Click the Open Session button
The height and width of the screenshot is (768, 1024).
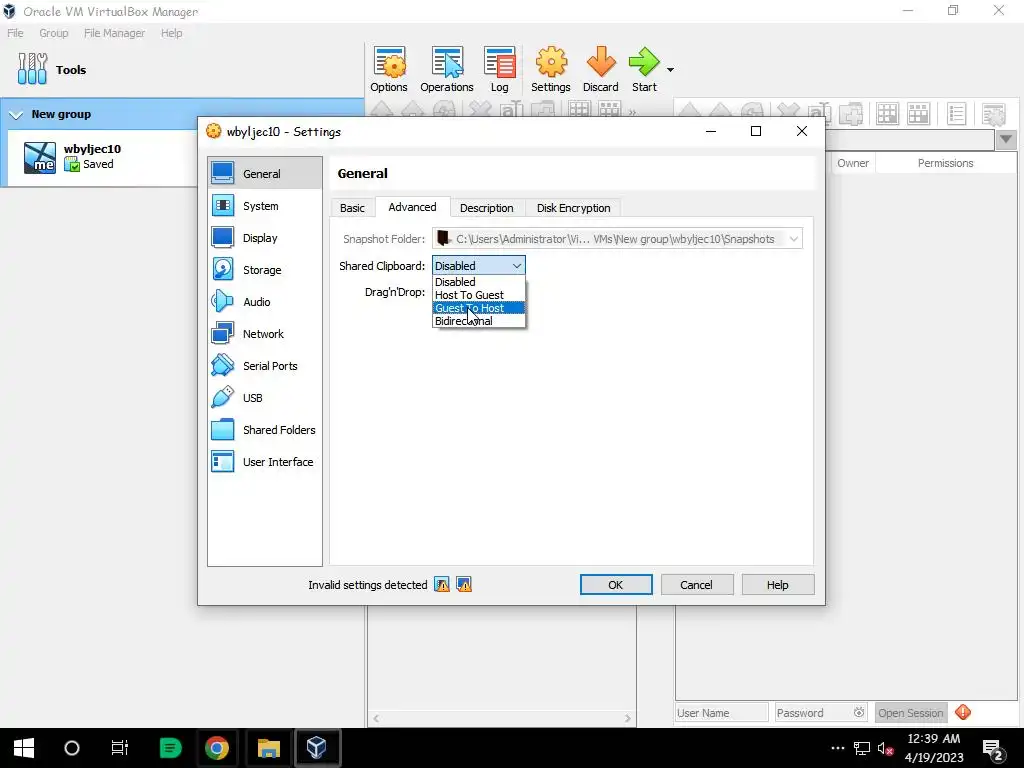point(910,713)
